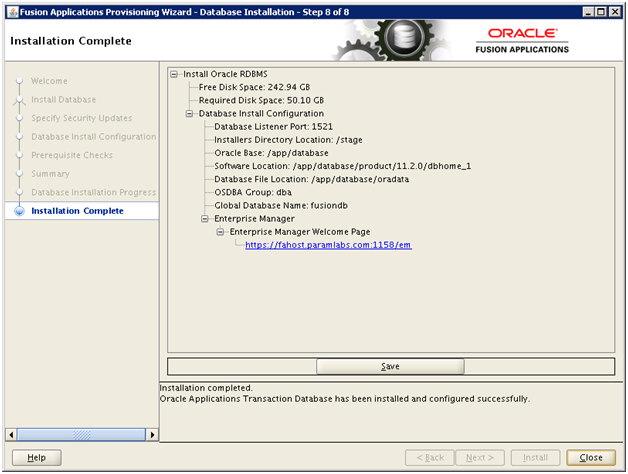Select Installers Directory Location: /stage row
This screenshot has height=474, width=628.
(x=288, y=140)
